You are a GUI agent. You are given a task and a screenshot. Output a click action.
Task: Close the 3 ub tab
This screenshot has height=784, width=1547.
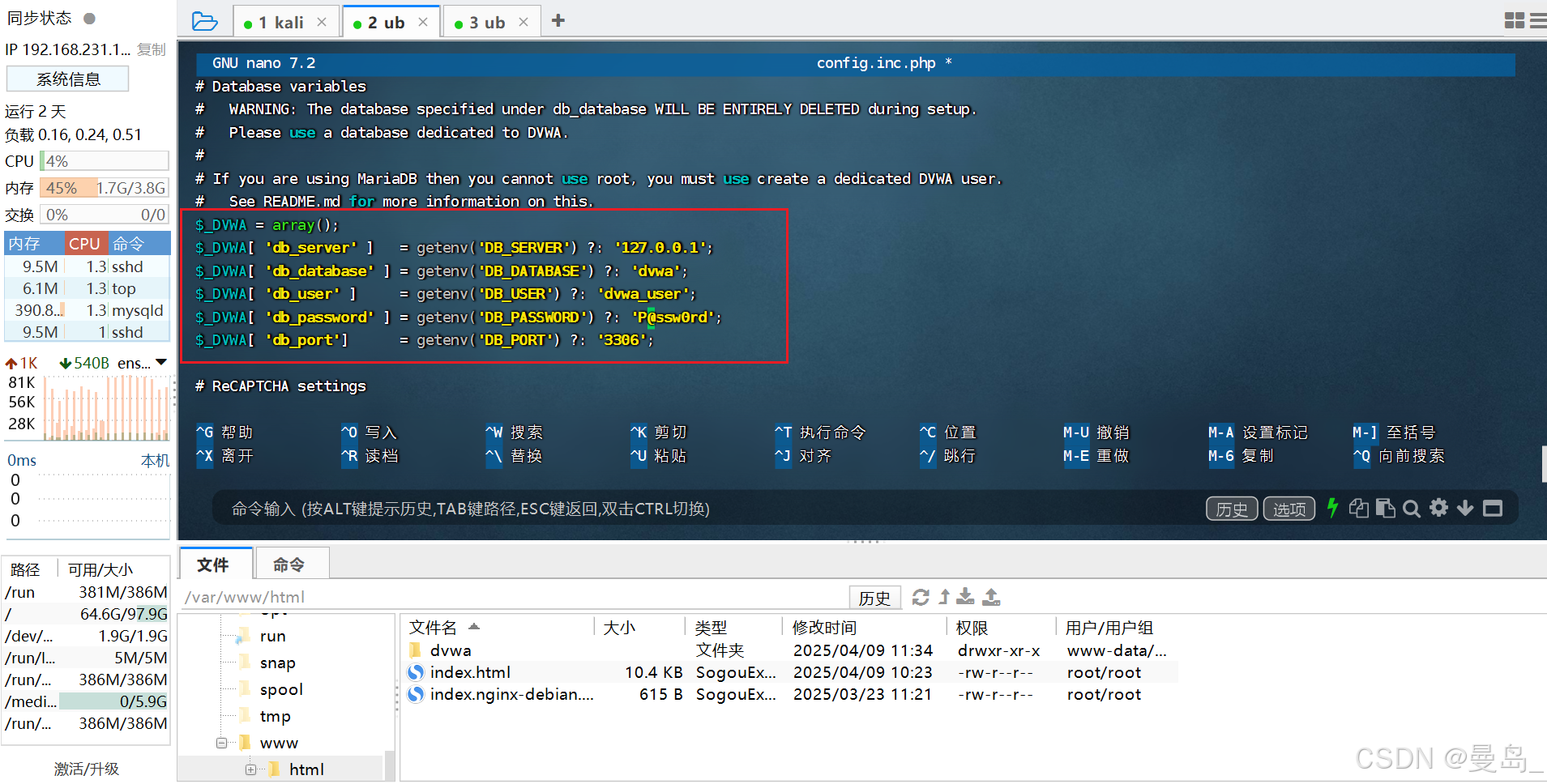pyautogui.click(x=524, y=23)
